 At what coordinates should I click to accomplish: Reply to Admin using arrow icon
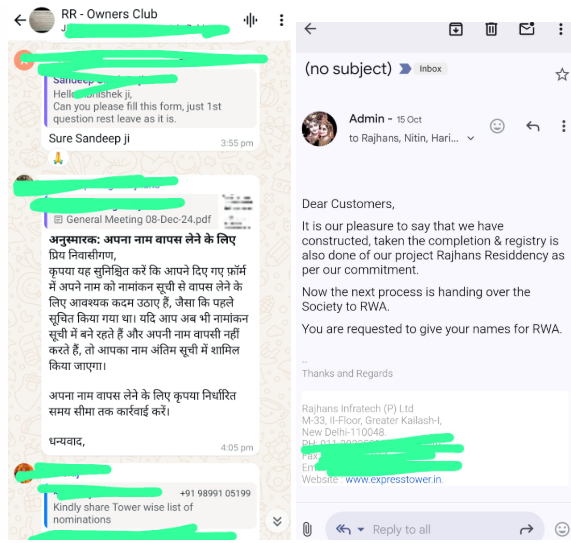click(x=533, y=126)
